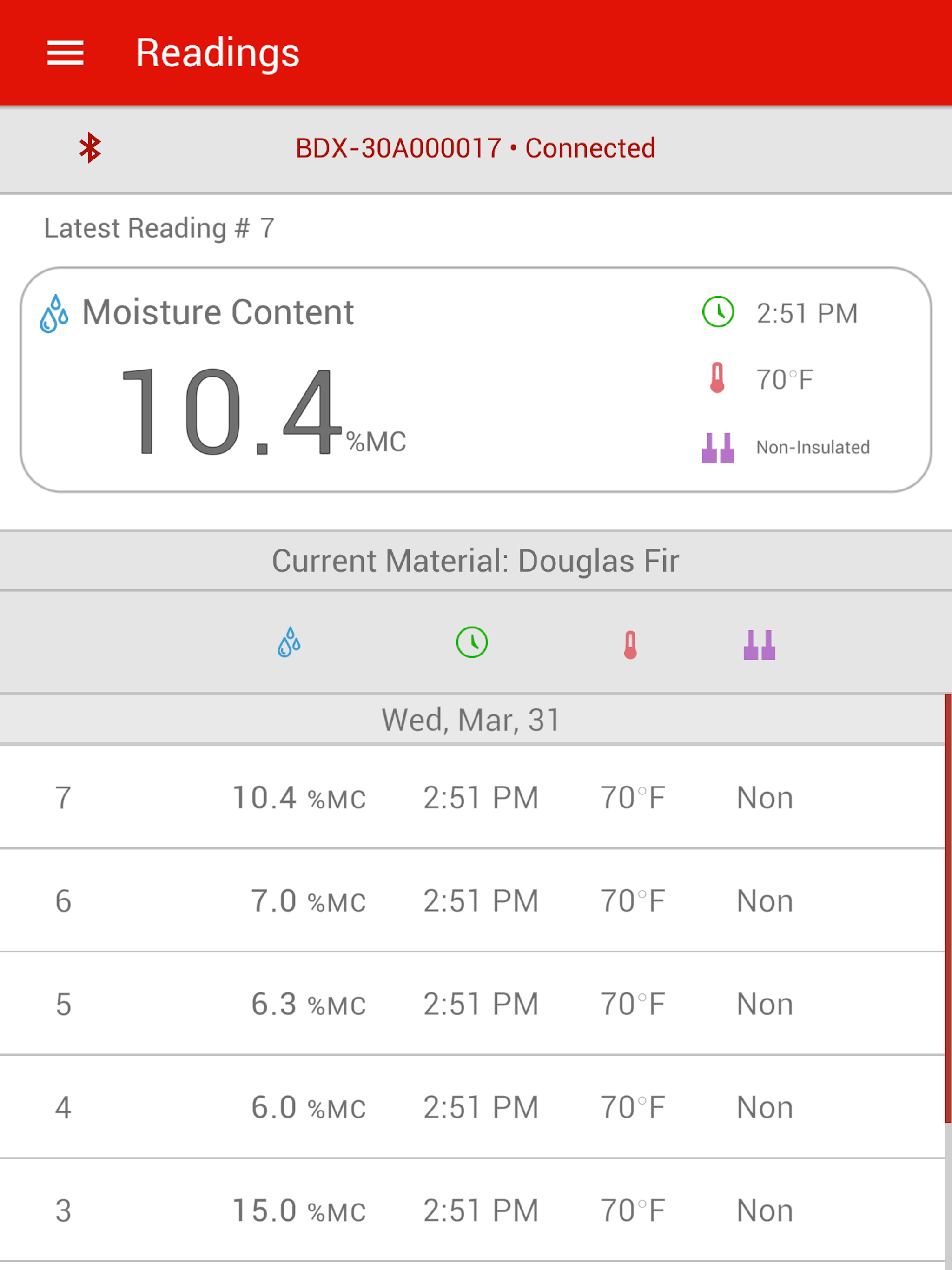
Task: Tap the red thermometer icon in reading card
Action: coord(717,378)
